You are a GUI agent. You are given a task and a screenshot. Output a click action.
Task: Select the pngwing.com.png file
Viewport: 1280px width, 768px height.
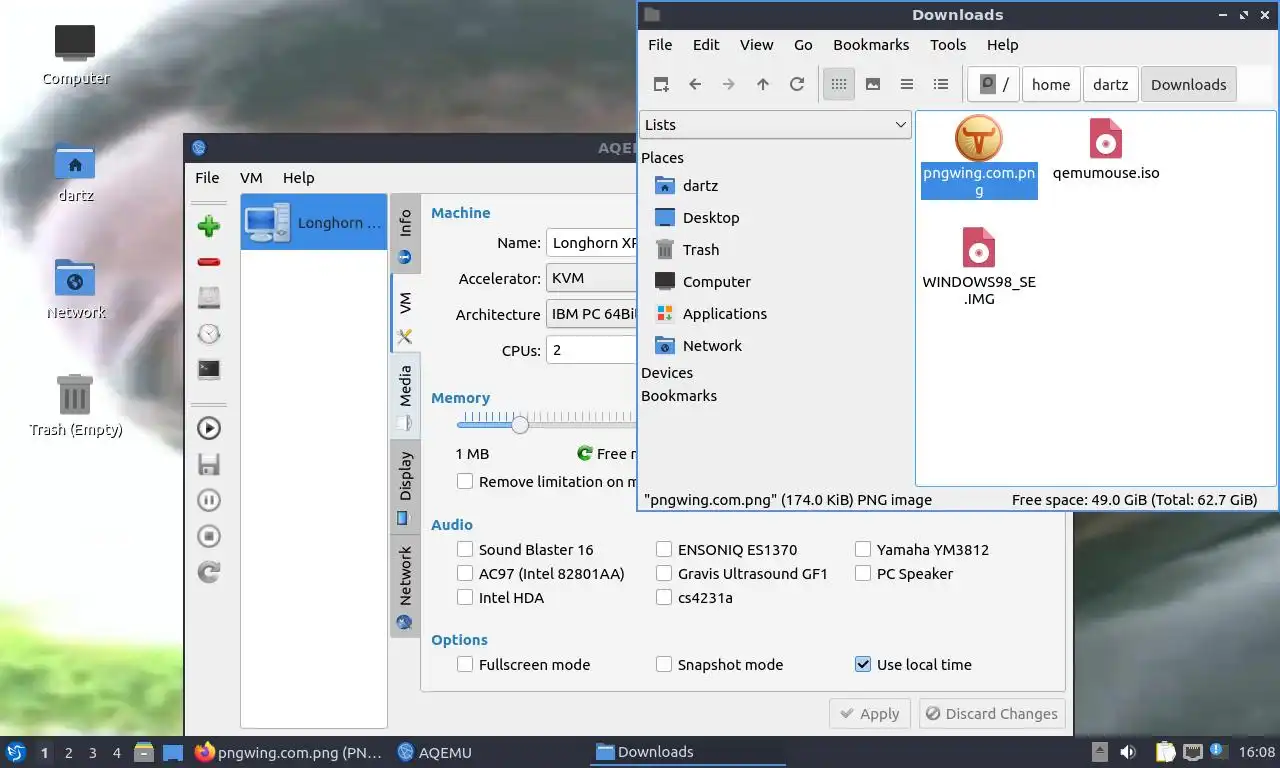(979, 157)
